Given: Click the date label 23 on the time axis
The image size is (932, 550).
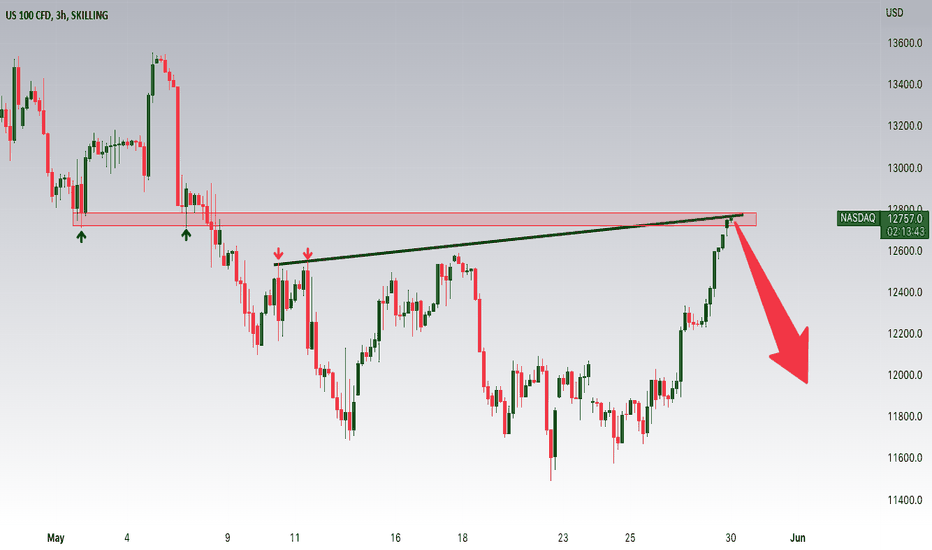Looking at the screenshot, I should [x=563, y=538].
